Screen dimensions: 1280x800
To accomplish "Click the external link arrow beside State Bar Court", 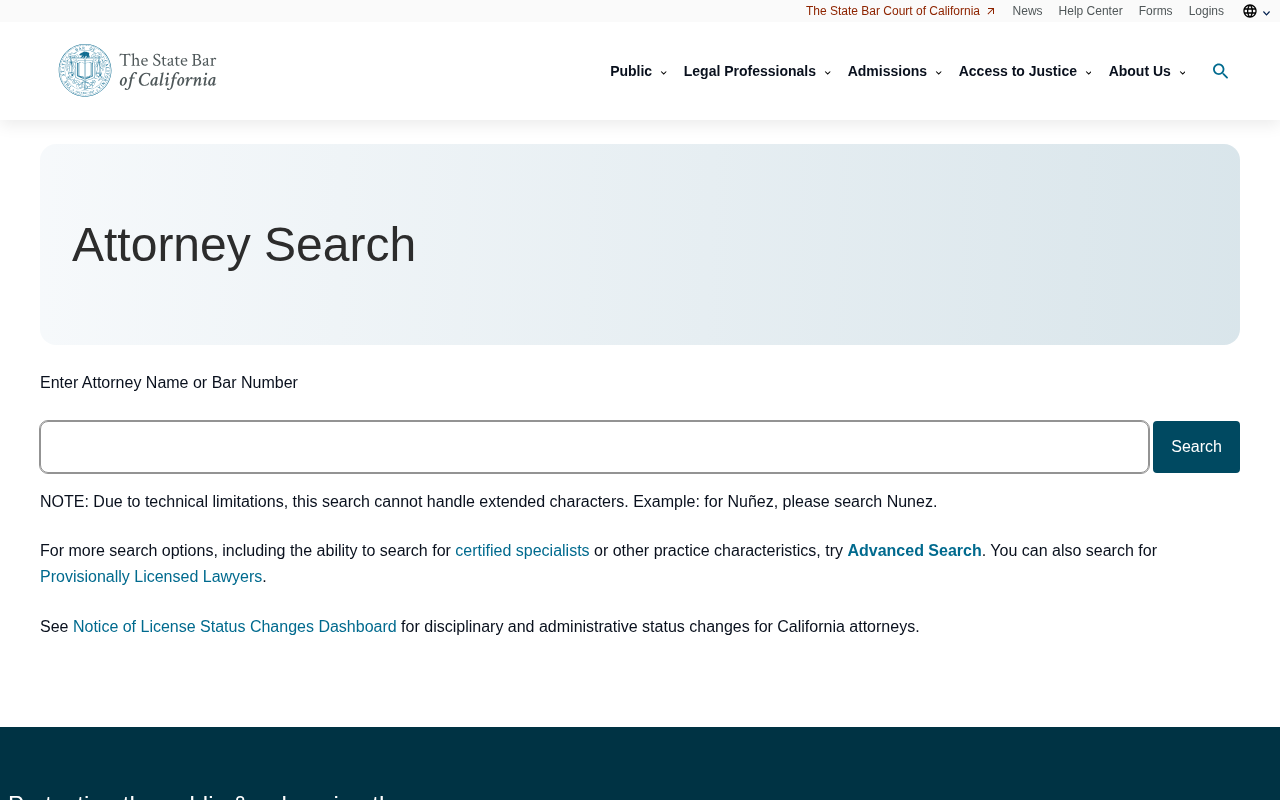I will point(991,11).
